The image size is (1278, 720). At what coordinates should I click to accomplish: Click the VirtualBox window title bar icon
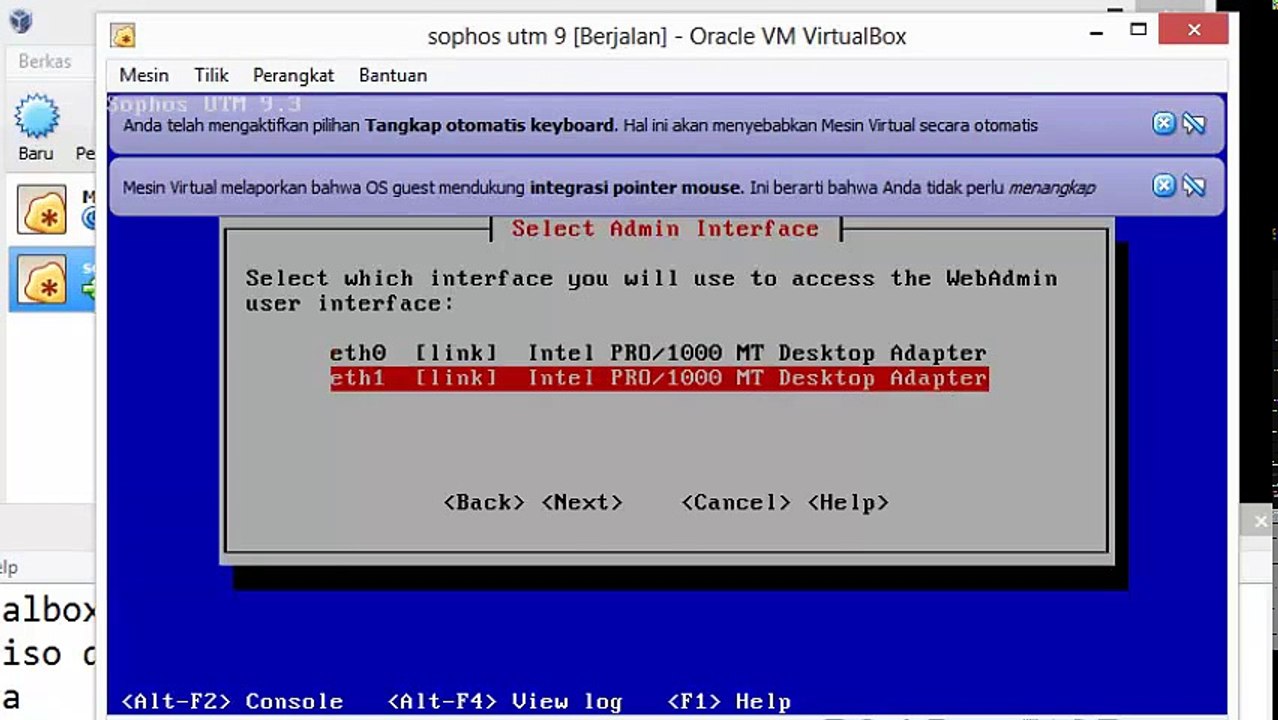124,37
